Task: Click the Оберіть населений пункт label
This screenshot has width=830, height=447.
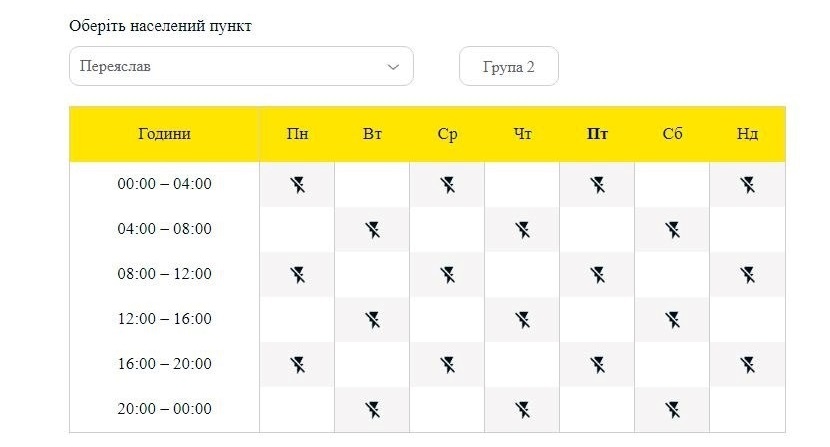Action: (x=160, y=26)
